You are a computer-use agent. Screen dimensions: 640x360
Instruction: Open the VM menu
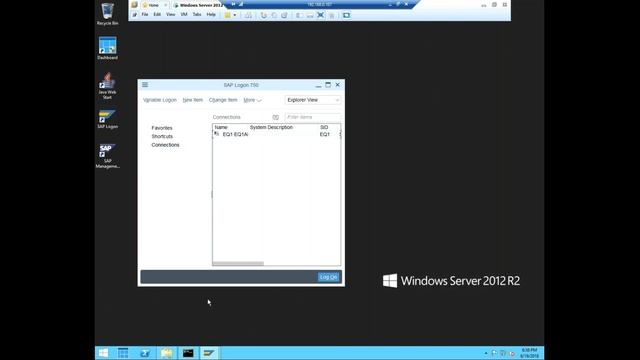(184, 14)
